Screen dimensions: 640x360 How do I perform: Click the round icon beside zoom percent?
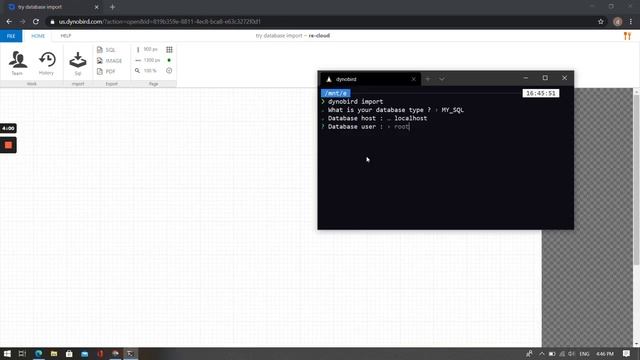pos(169,71)
